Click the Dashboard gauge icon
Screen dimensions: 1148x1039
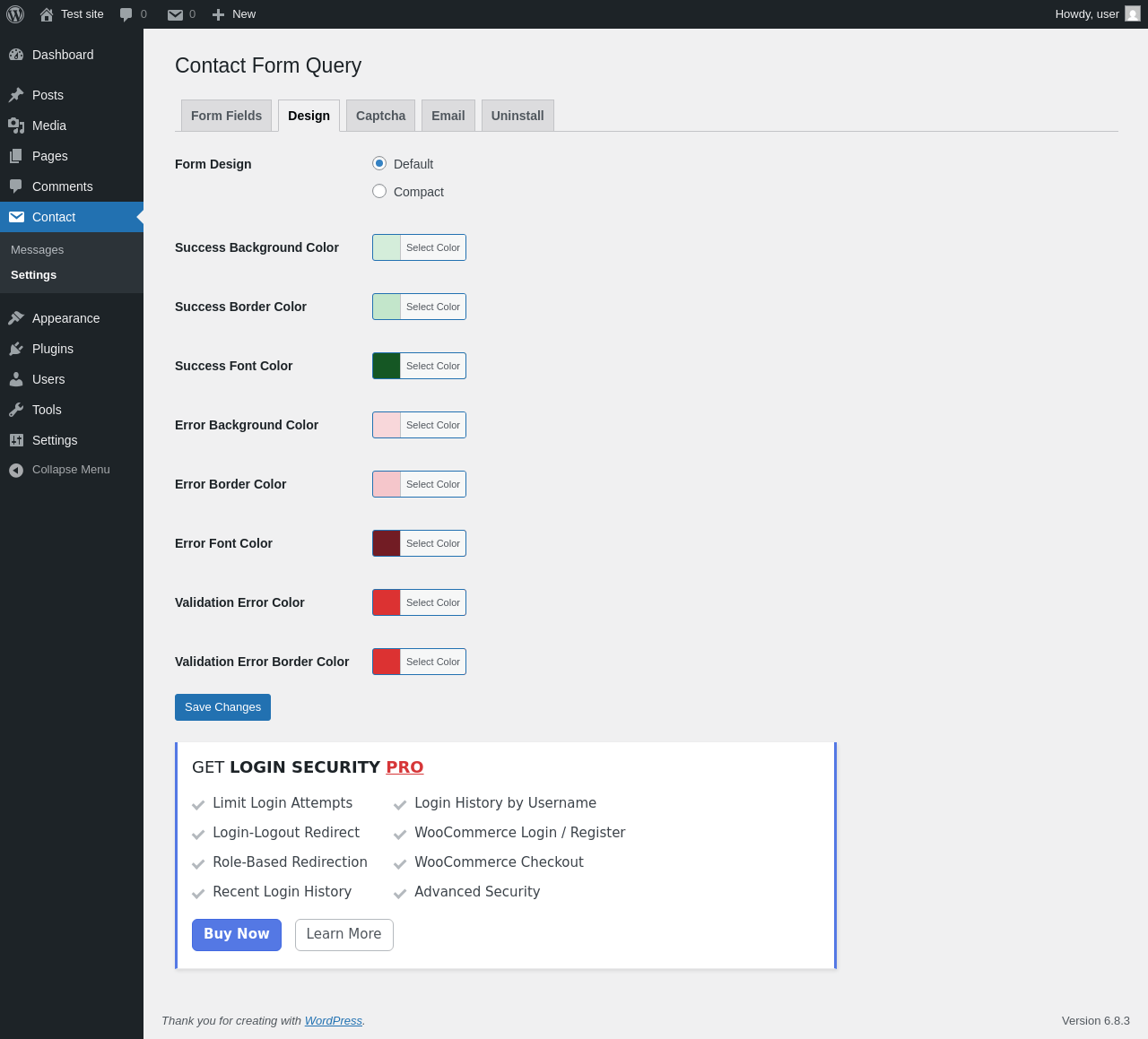[16, 55]
